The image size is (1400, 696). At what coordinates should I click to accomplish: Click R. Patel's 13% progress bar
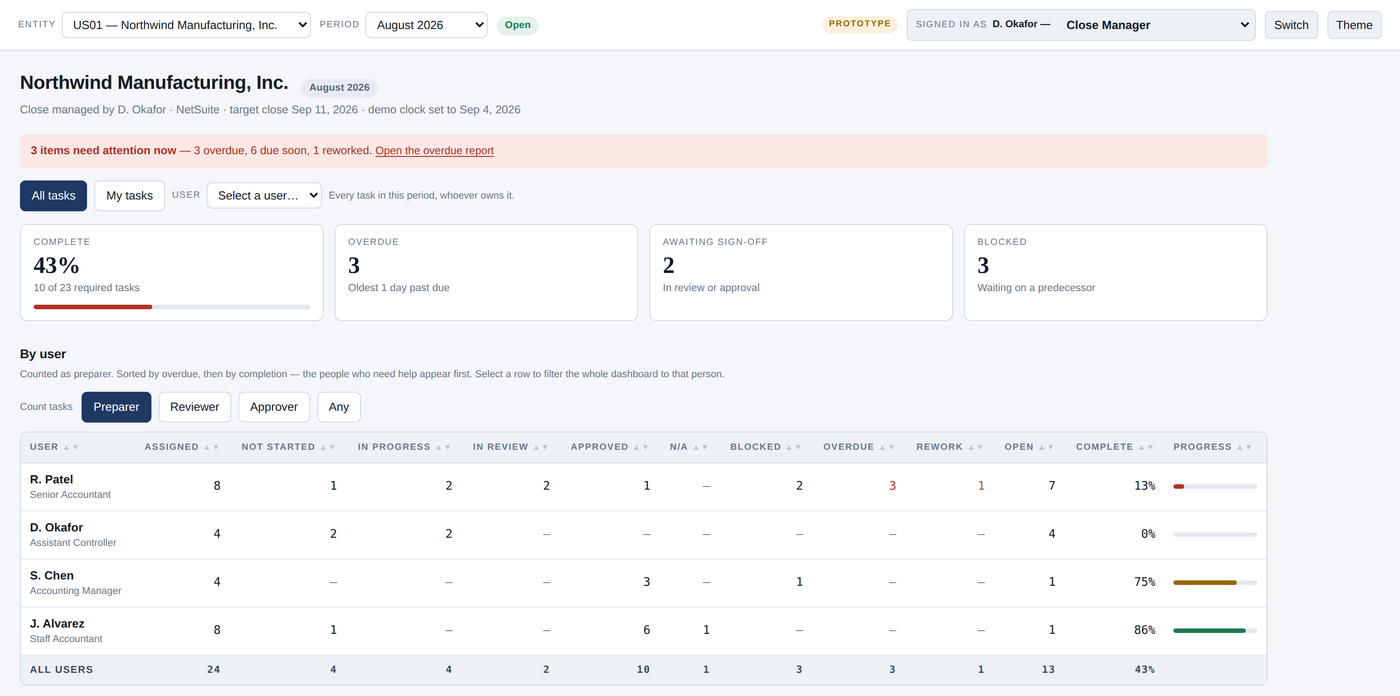tap(1215, 486)
